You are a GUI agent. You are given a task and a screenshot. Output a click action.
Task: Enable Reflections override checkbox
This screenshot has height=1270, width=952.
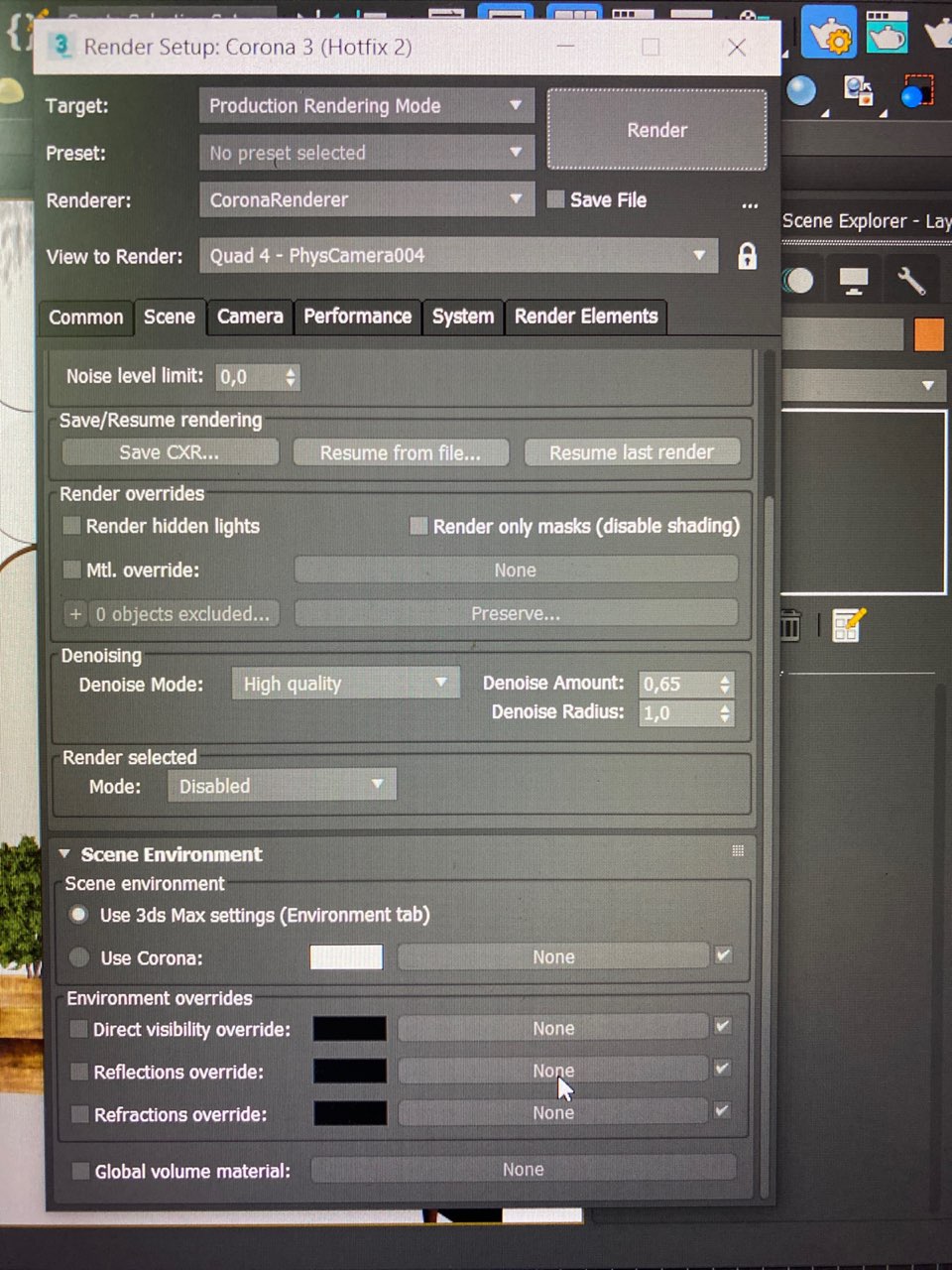(x=78, y=1072)
